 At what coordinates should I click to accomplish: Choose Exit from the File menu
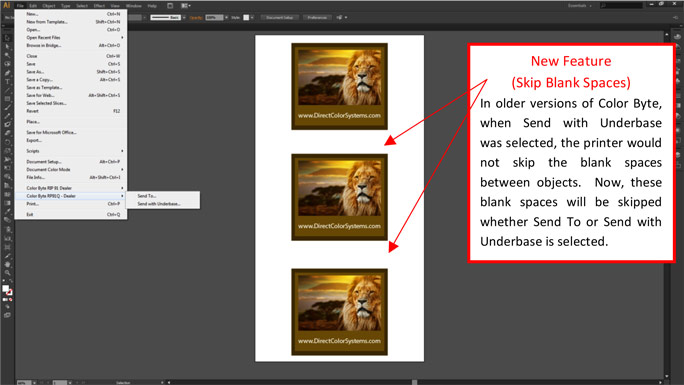[x=71, y=214]
